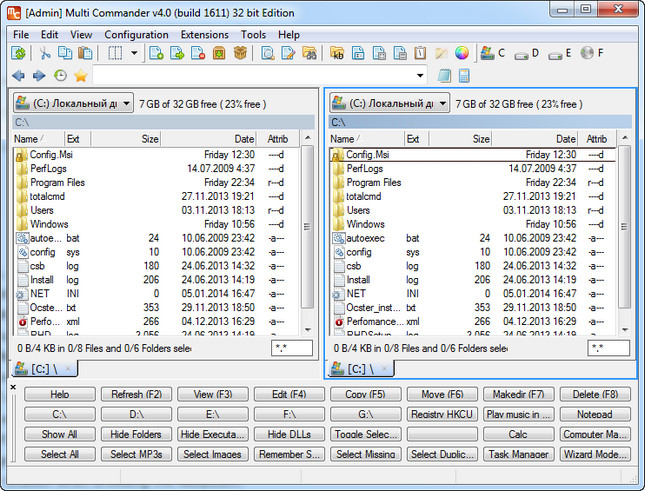Select Ocster_inst... txt file in right panel

472,308
